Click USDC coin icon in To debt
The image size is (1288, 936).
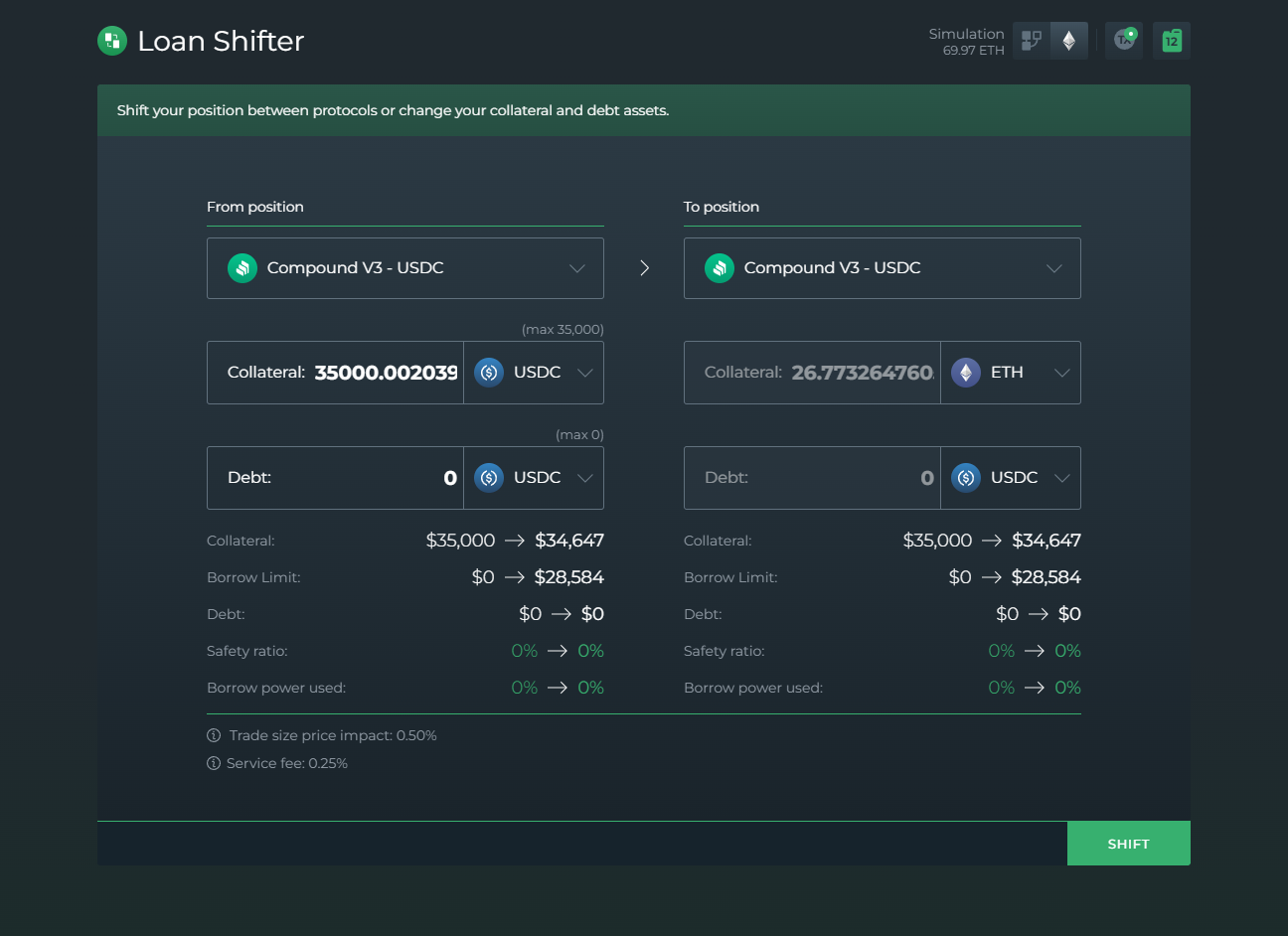pos(966,478)
